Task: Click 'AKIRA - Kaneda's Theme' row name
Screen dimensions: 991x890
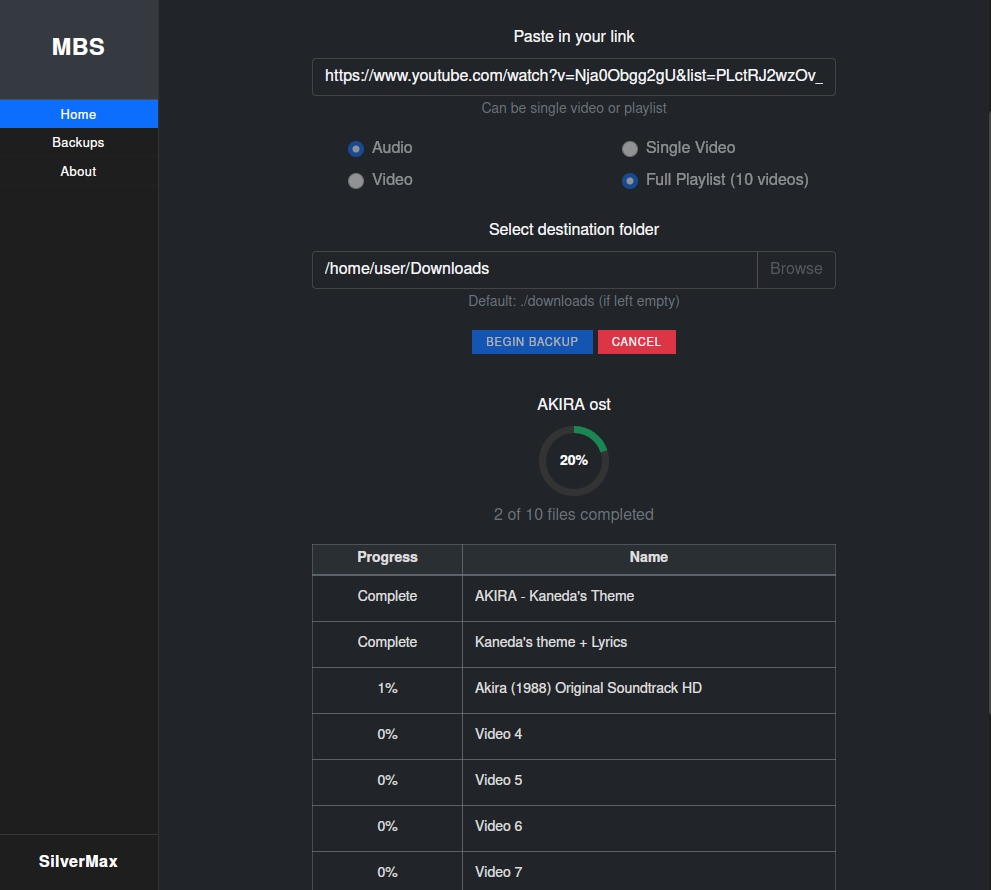Action: point(554,596)
